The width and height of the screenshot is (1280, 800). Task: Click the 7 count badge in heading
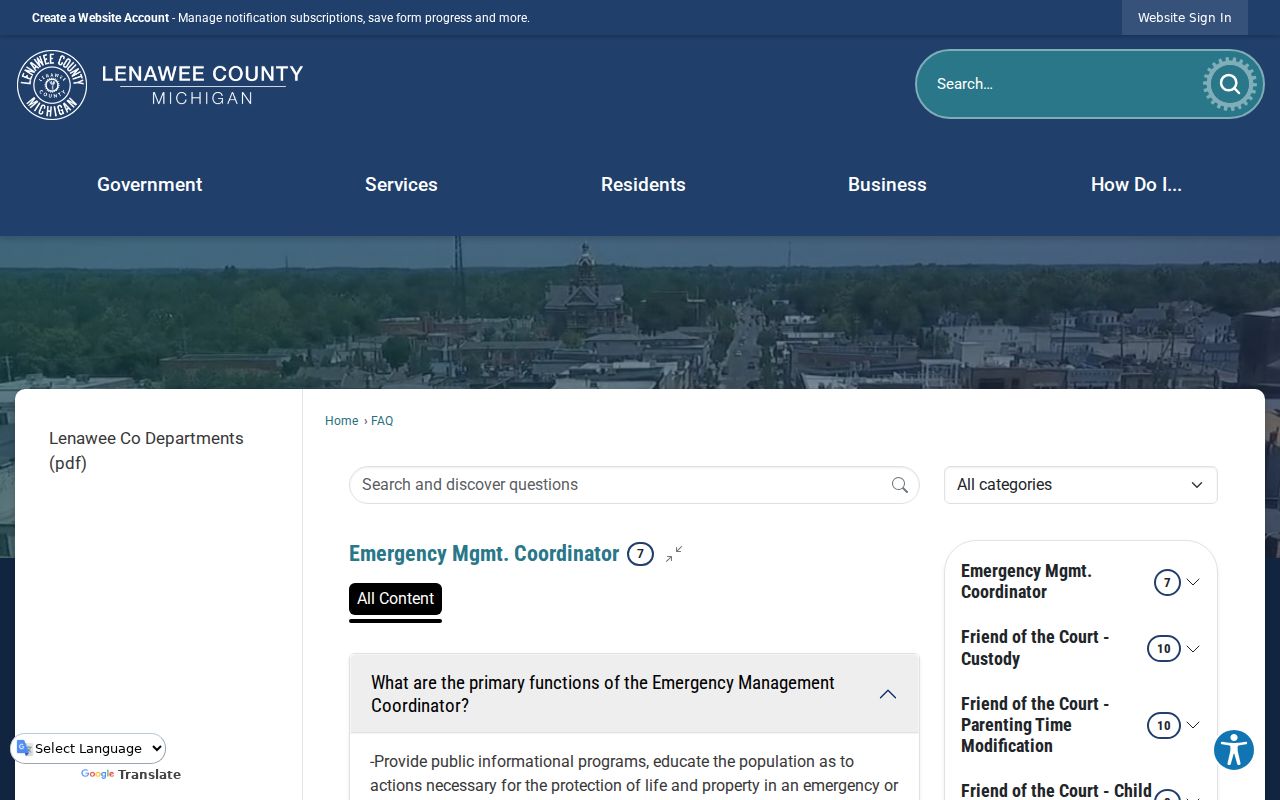click(x=640, y=554)
